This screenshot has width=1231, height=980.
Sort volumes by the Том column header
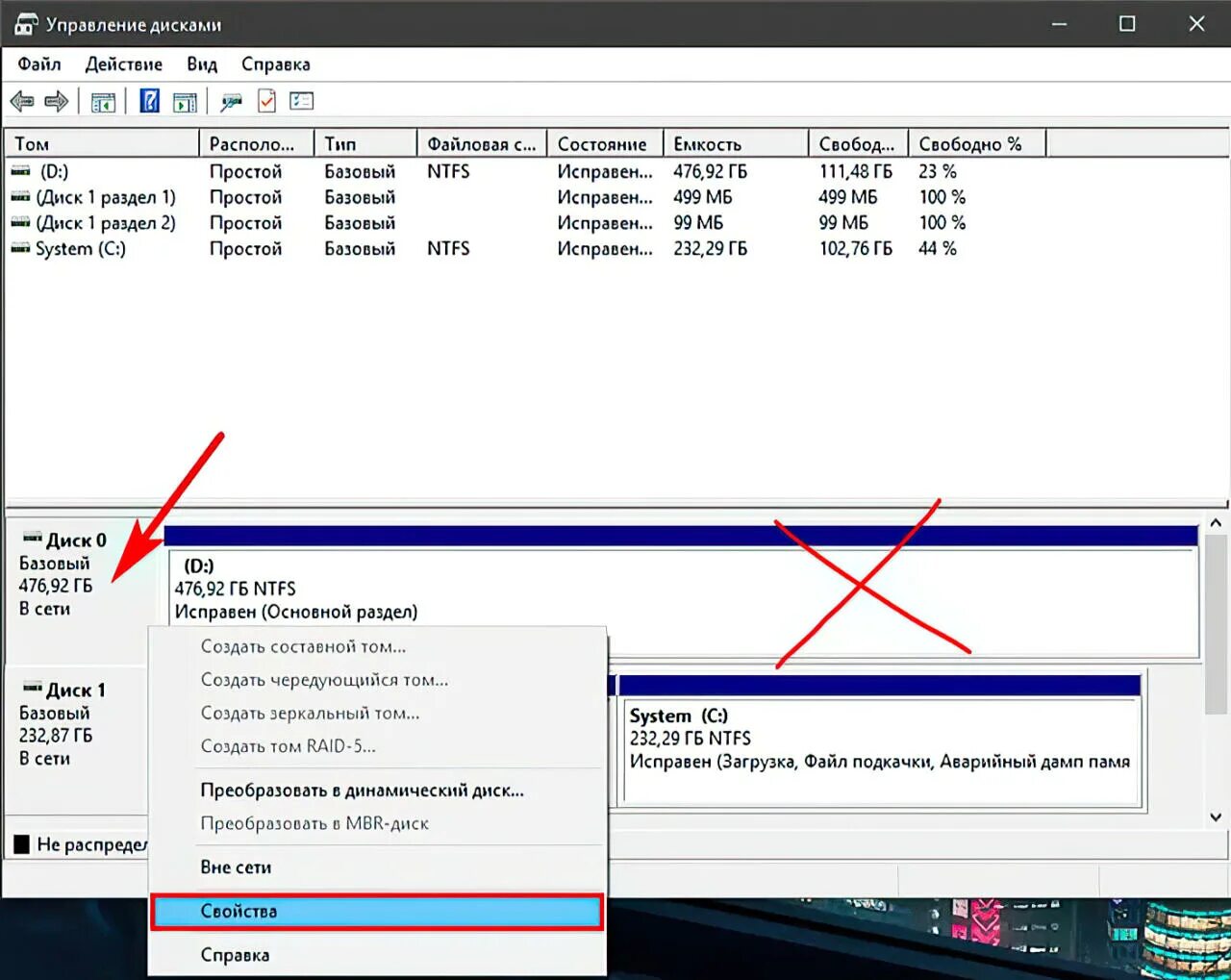point(103,144)
